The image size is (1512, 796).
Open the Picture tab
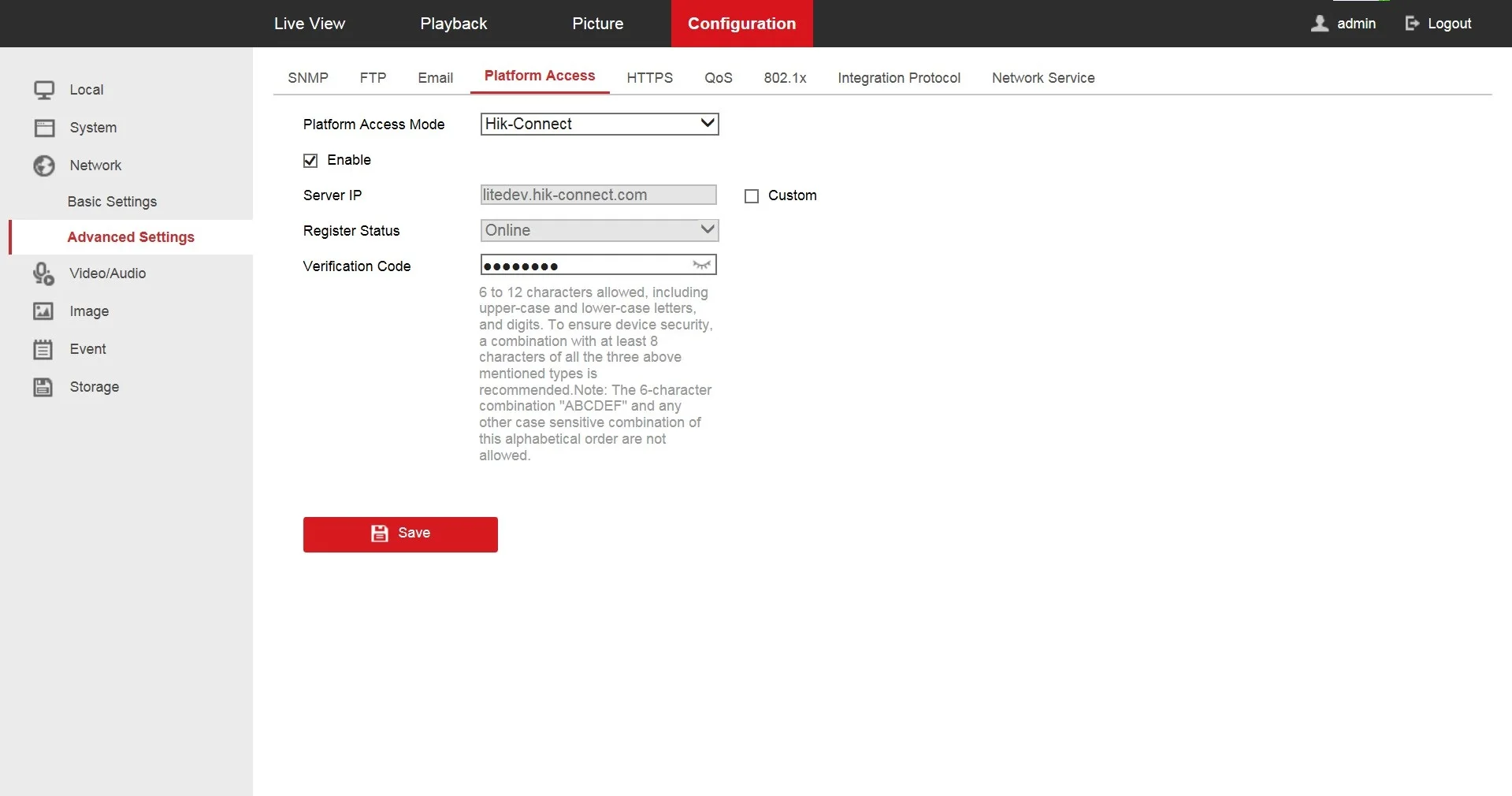[598, 24]
